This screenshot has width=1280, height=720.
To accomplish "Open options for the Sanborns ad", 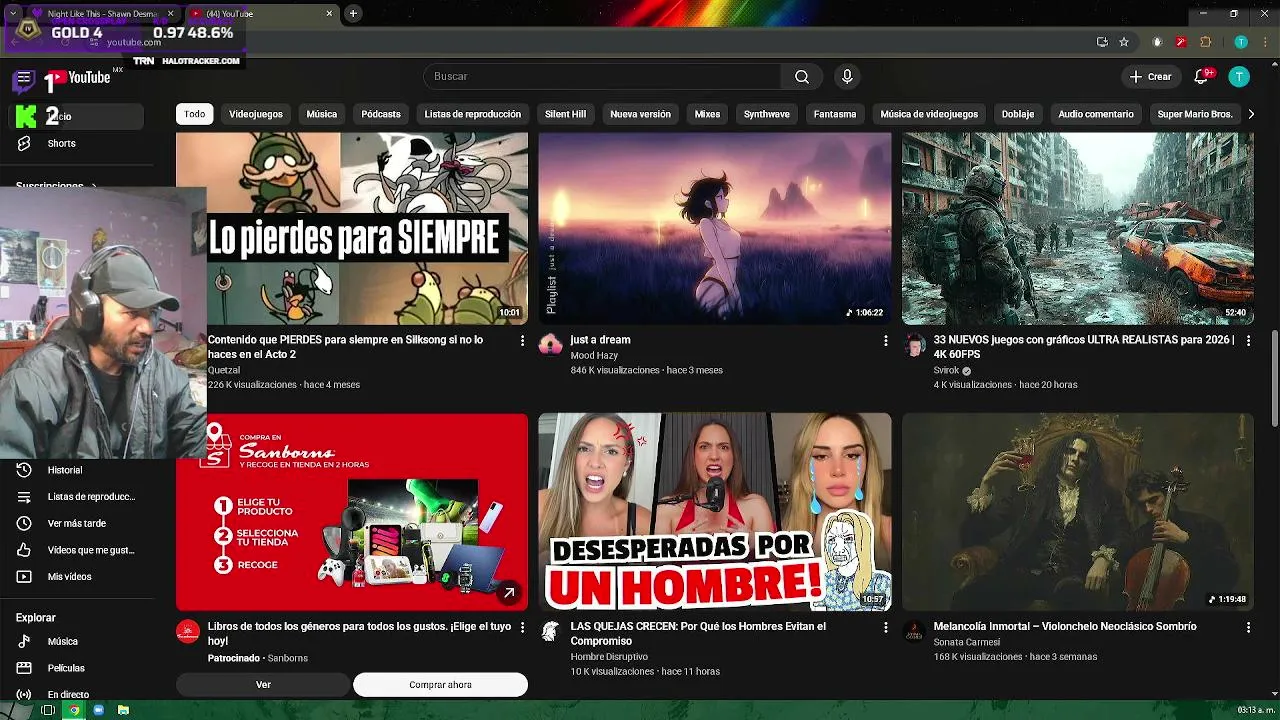I will click(x=522, y=627).
